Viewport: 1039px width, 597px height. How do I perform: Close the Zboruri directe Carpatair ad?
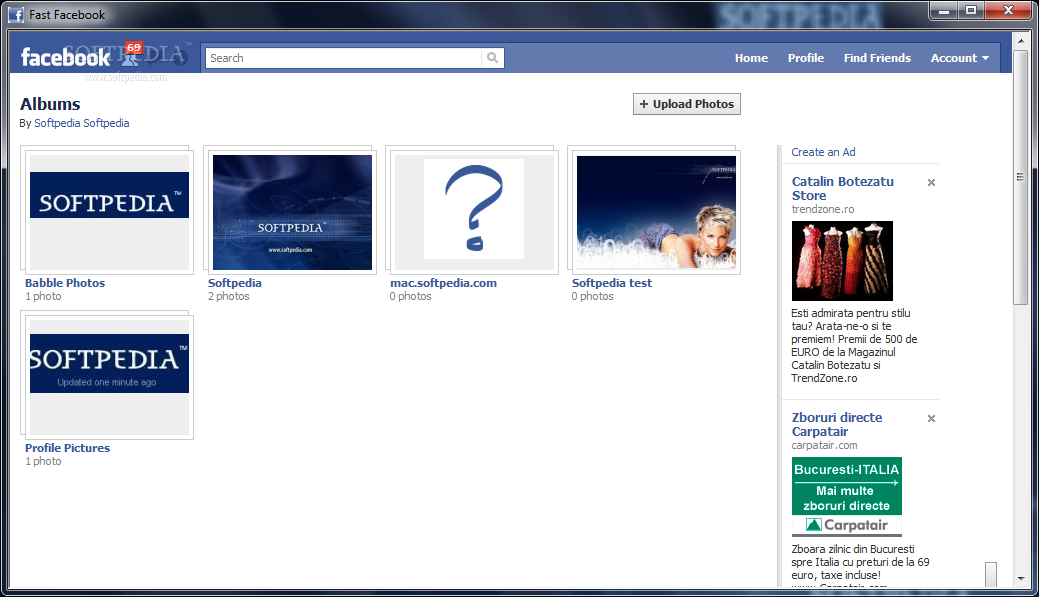coord(931,418)
